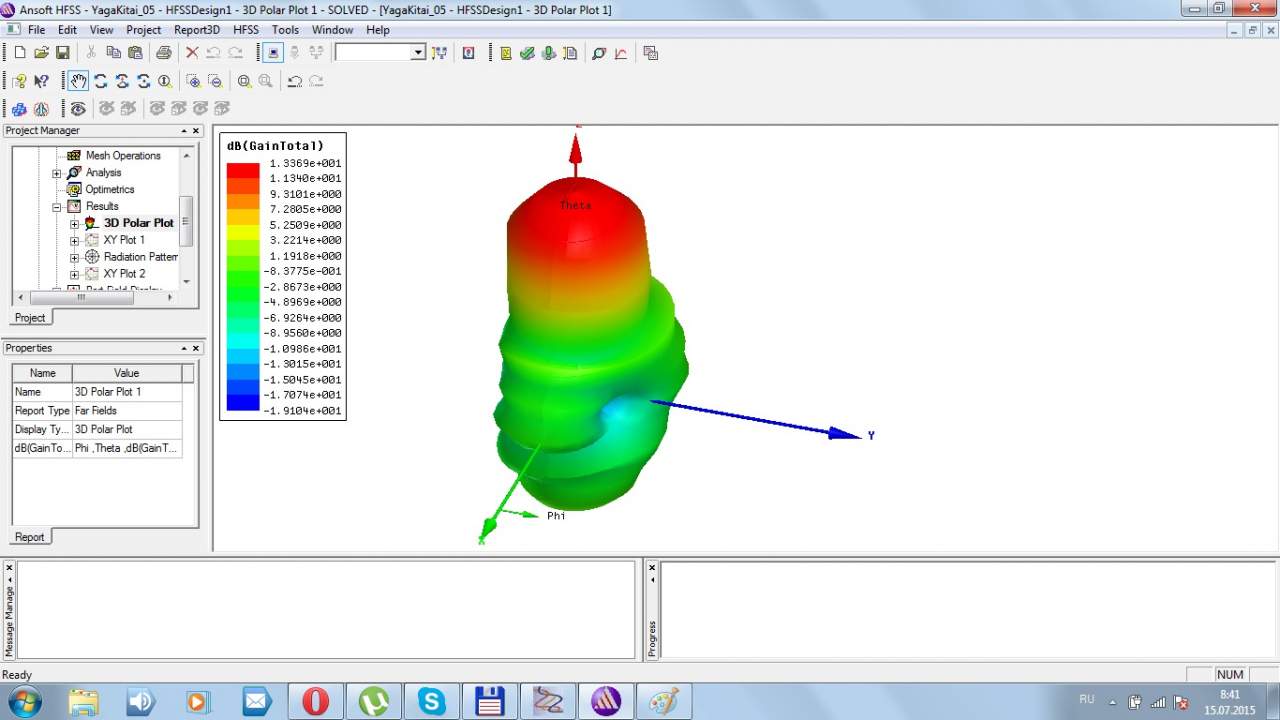Image resolution: width=1280 pixels, height=720 pixels.
Task: Click the red top swatch in gain legend
Action: pyautogui.click(x=243, y=170)
